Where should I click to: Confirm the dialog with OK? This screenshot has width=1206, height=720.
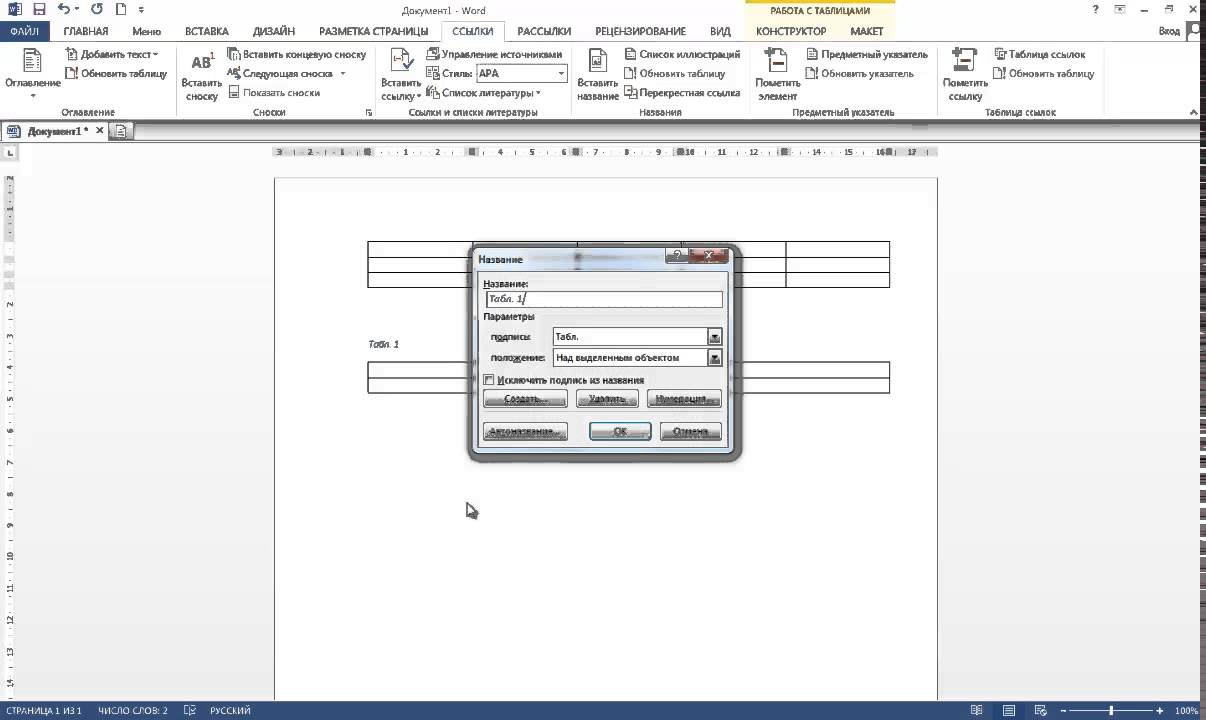click(x=620, y=432)
